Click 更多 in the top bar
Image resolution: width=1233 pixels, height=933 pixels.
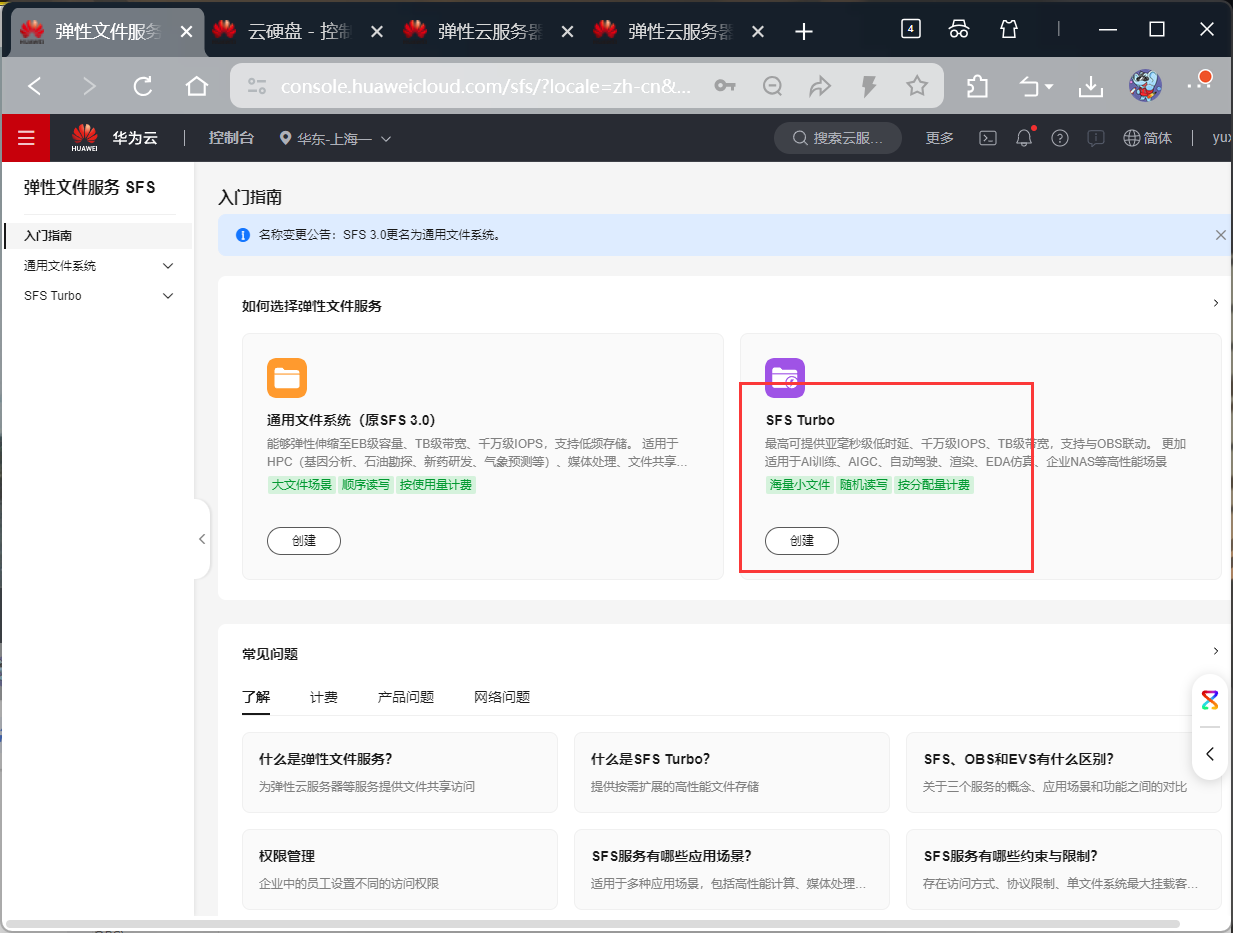940,138
